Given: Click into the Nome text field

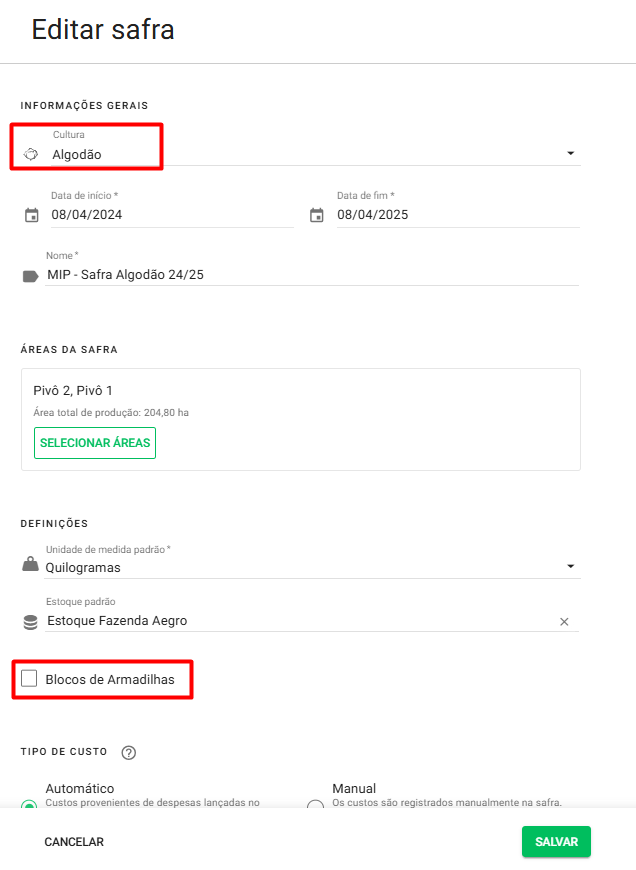Looking at the screenshot, I should point(310,275).
